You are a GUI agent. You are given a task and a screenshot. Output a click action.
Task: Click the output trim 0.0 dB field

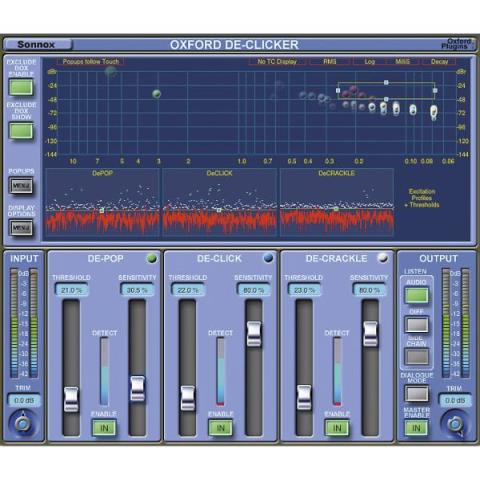(455, 400)
